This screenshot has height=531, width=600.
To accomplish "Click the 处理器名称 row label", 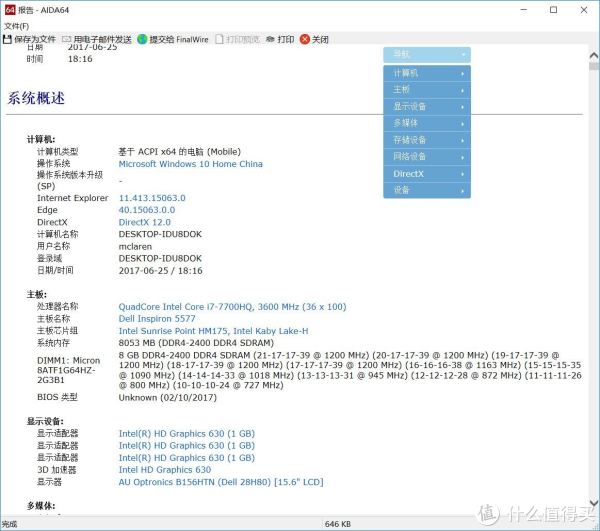I will click(57, 306).
